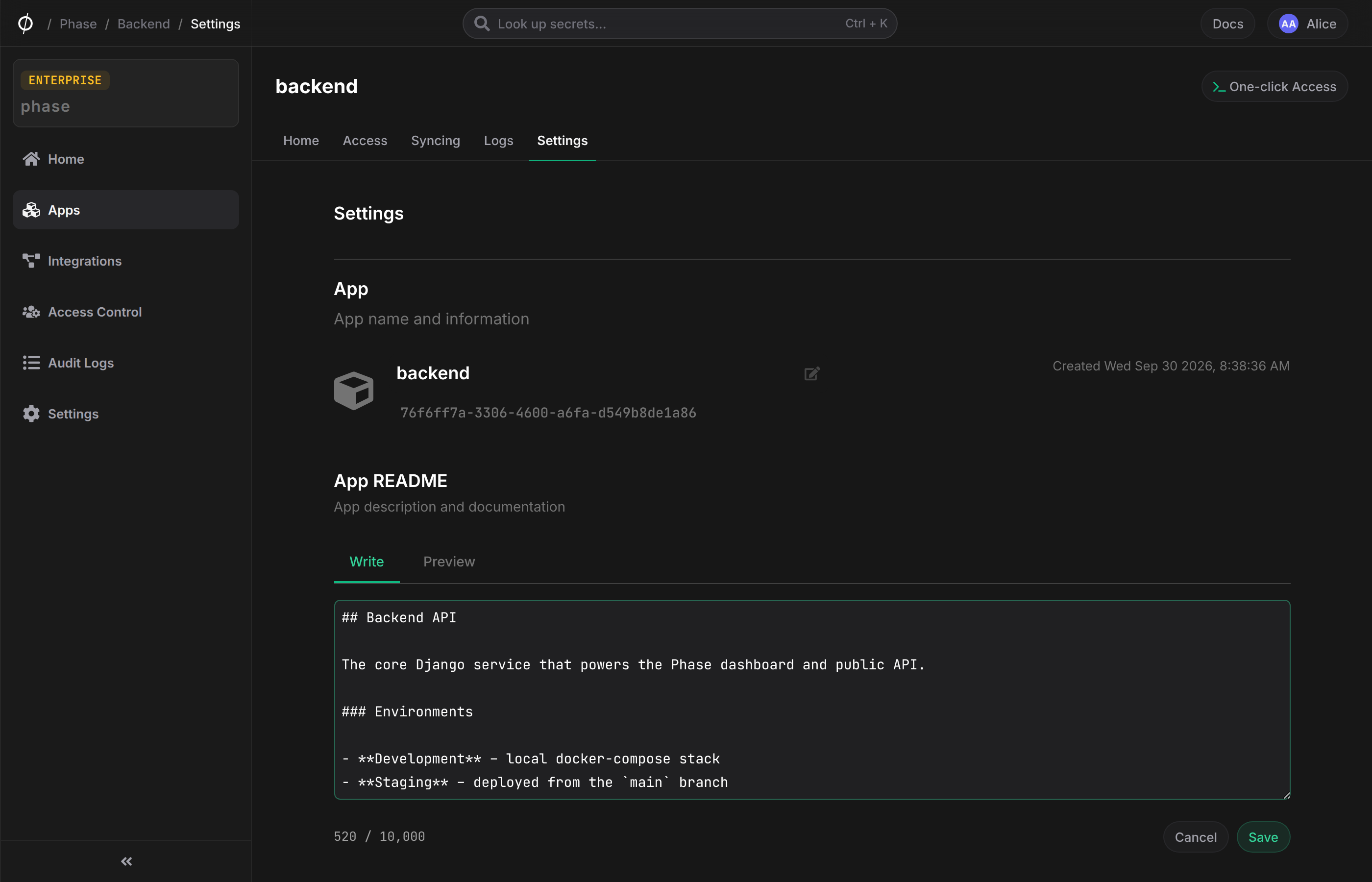Viewport: 1372px width, 882px height.
Task: Click Alice's AA avatar icon
Action: (1288, 24)
